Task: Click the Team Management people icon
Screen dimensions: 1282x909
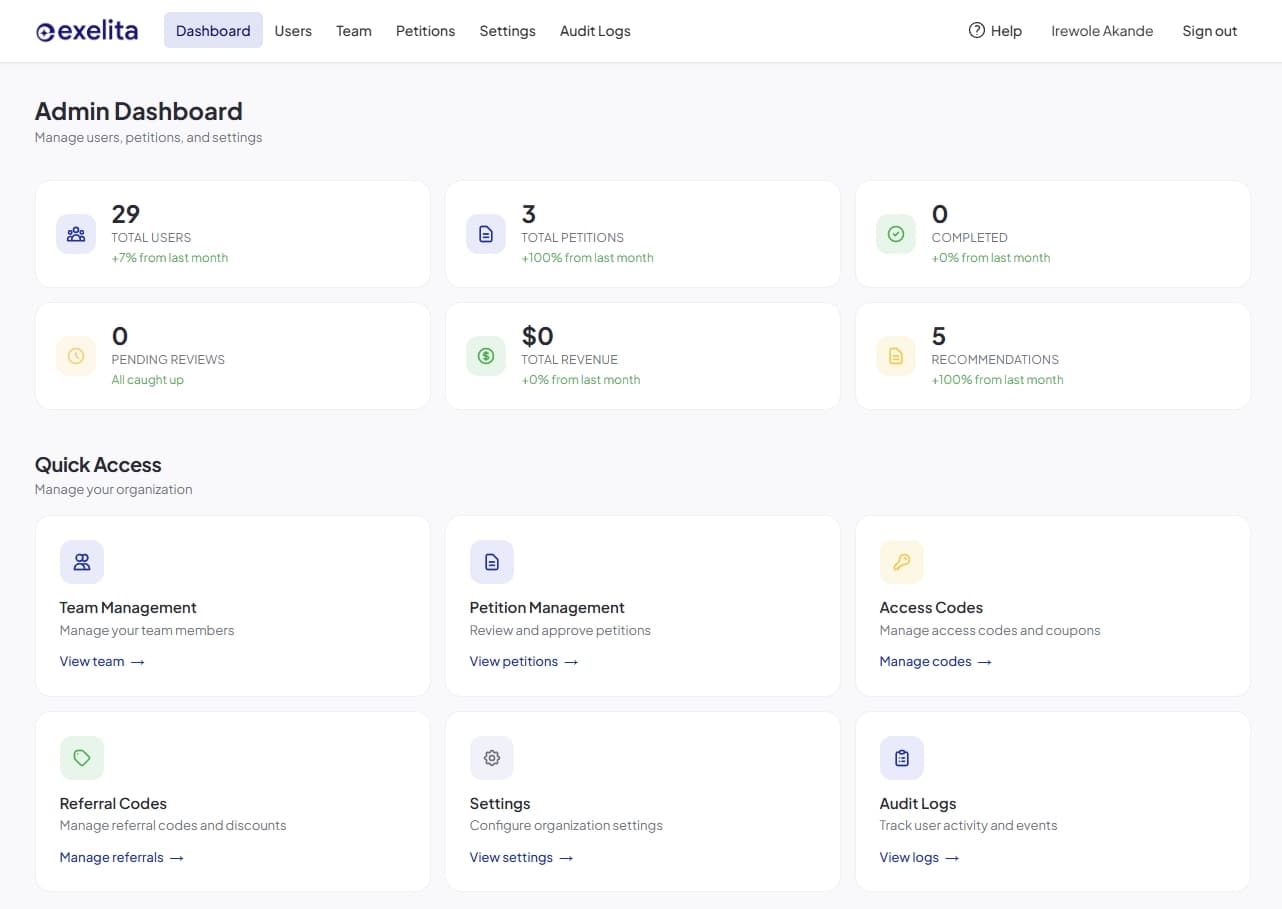Action: 82,561
